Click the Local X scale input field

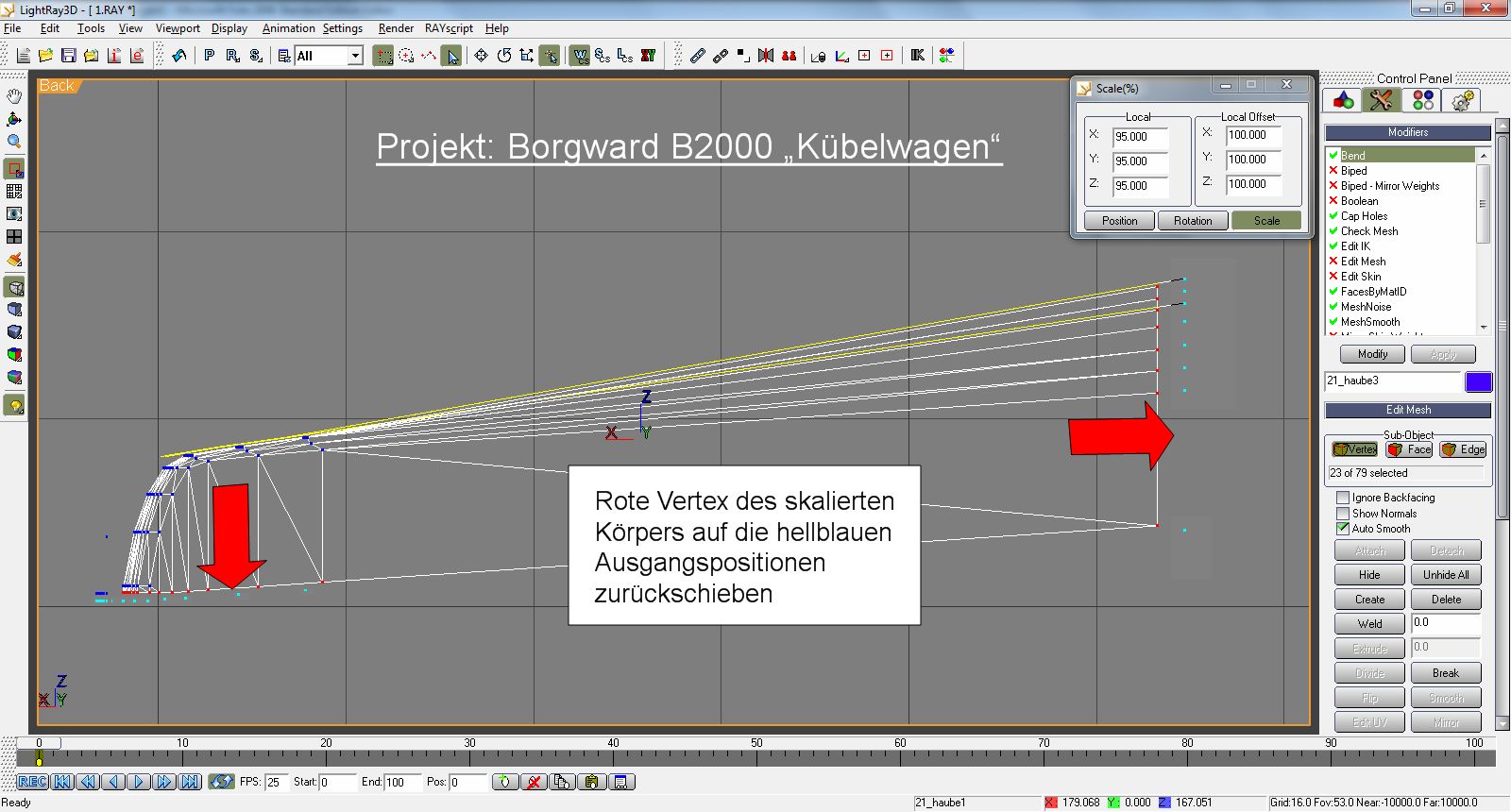point(1141,137)
